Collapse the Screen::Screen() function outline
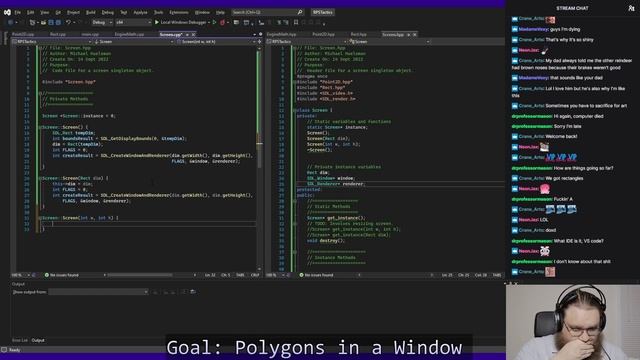640x360 pixels. pos(40,127)
